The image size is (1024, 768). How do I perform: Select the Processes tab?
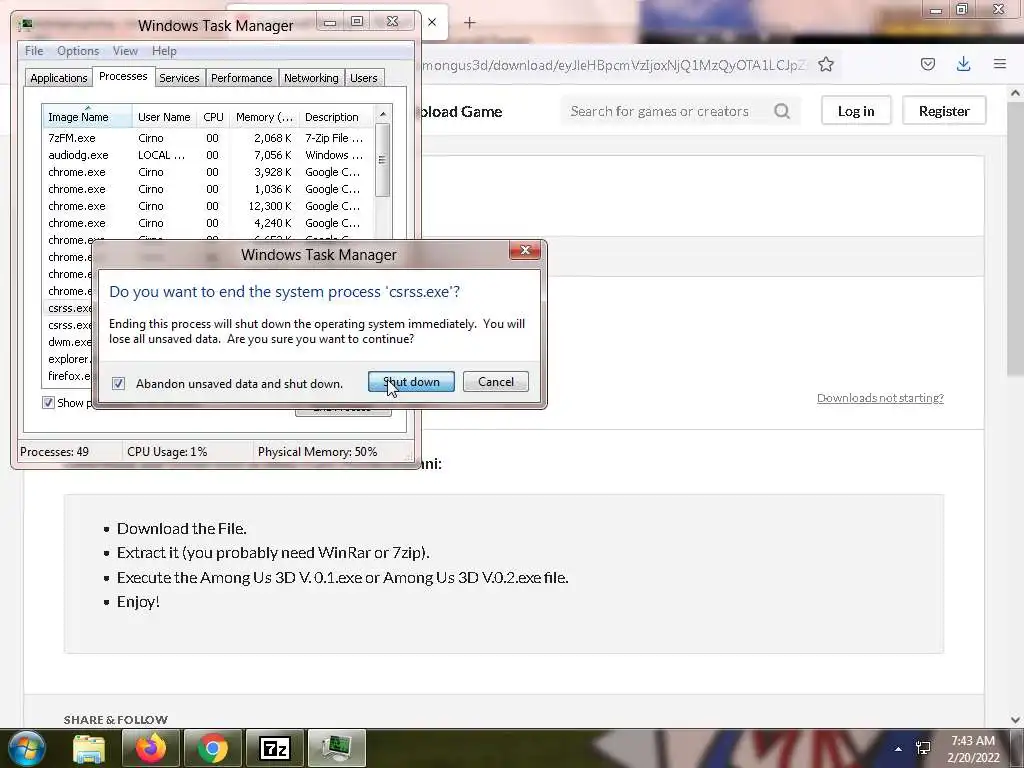123,76
